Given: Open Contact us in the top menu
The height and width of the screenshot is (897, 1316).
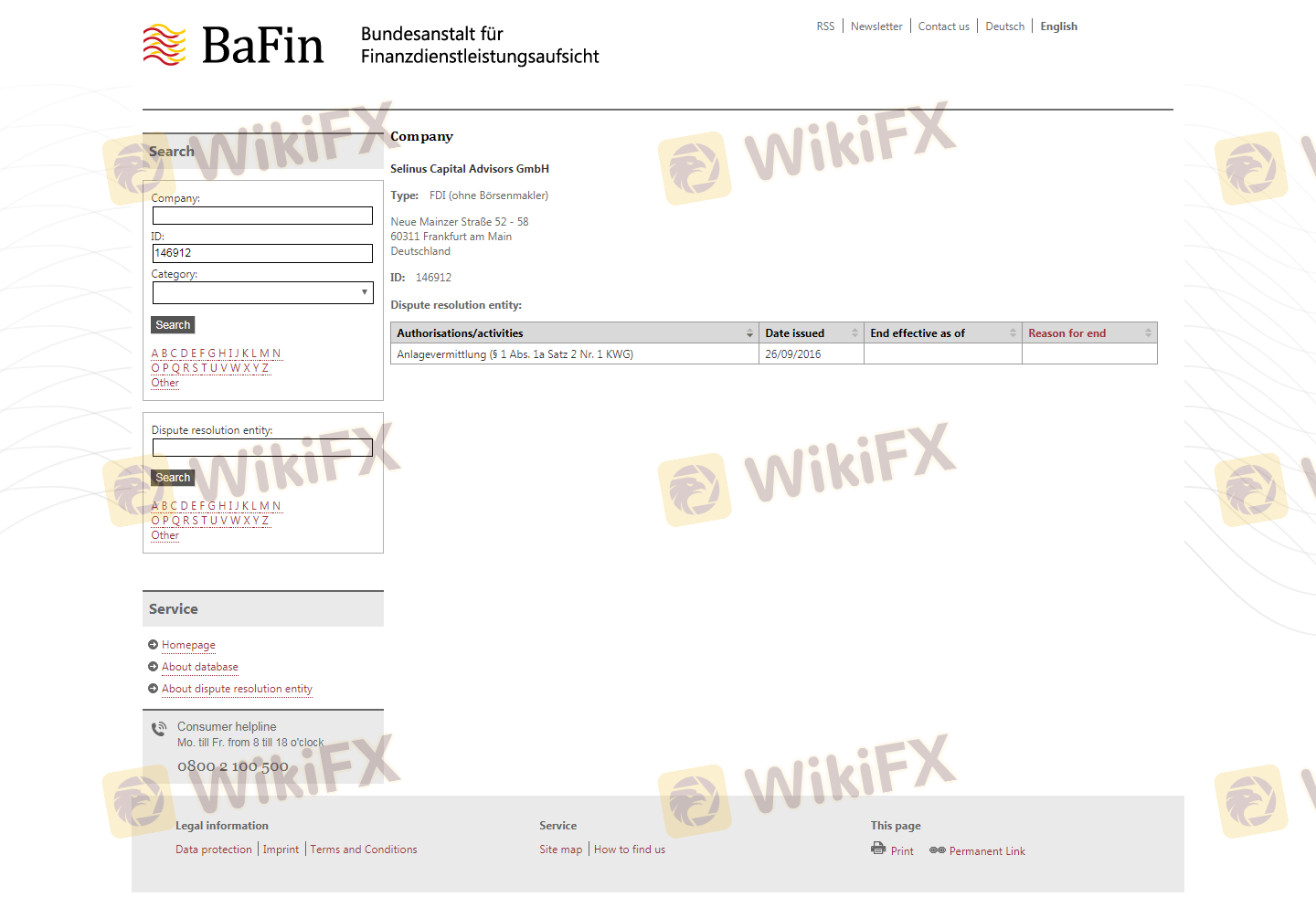Looking at the screenshot, I should 943,26.
